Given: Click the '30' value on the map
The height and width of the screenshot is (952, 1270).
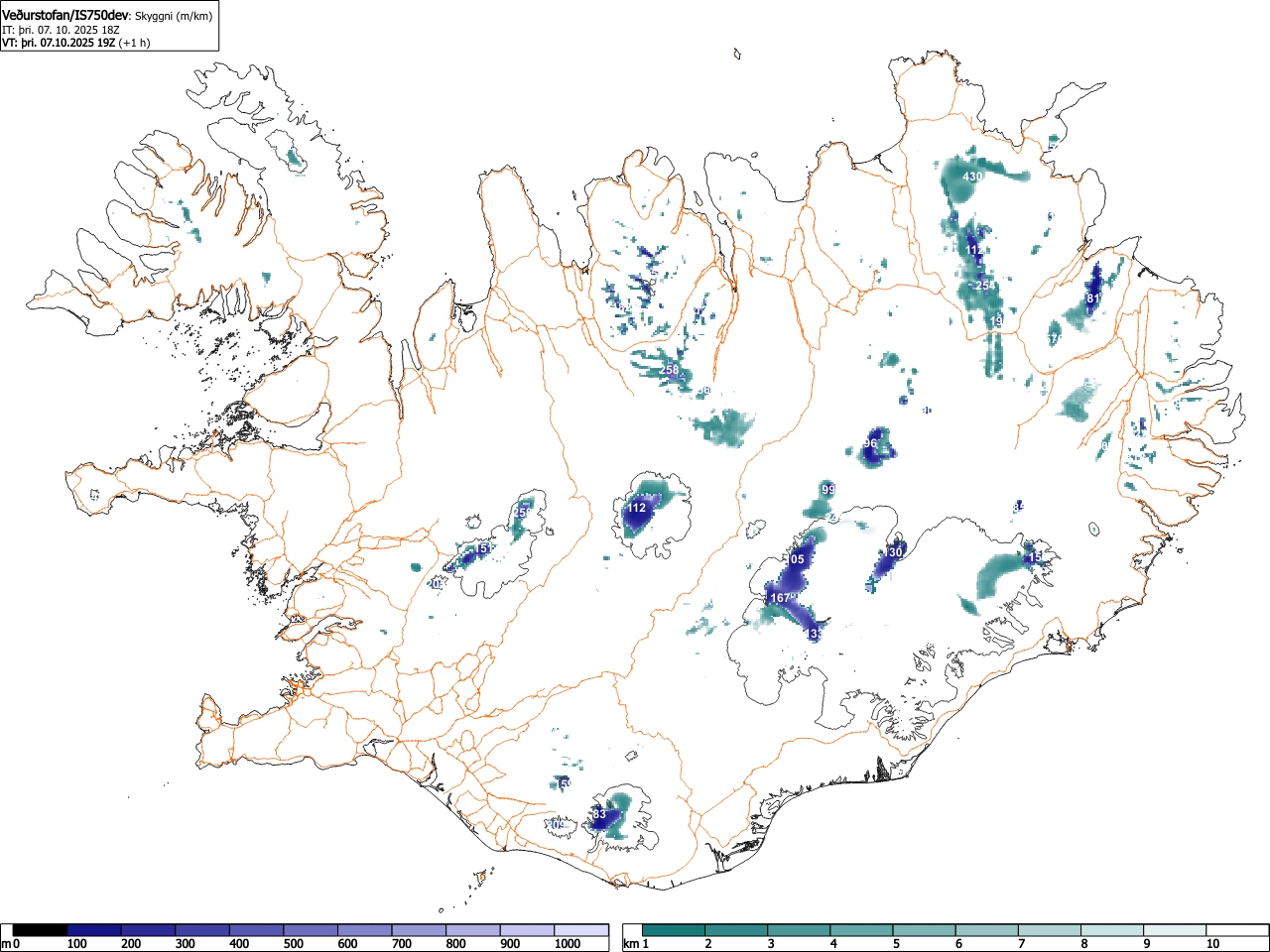Looking at the screenshot, I should point(896,552).
